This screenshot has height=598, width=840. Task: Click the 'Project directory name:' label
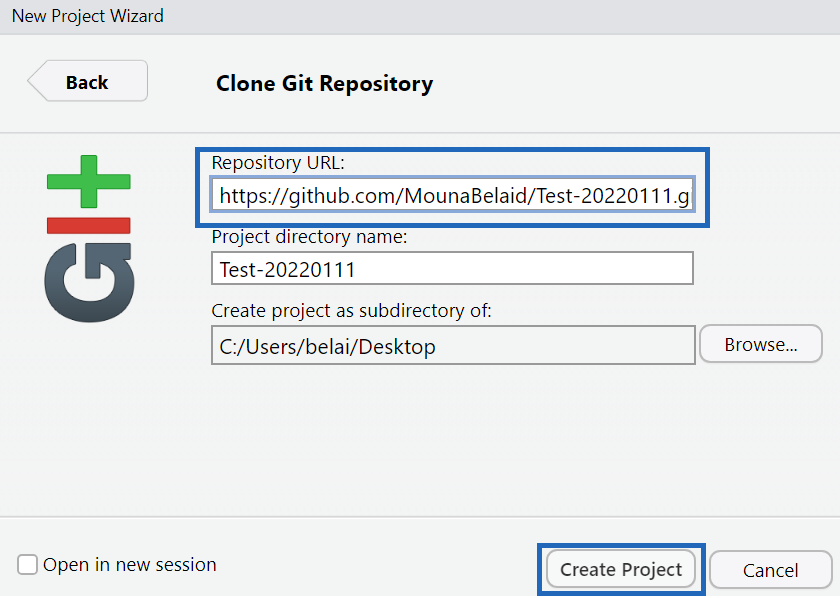pos(310,236)
